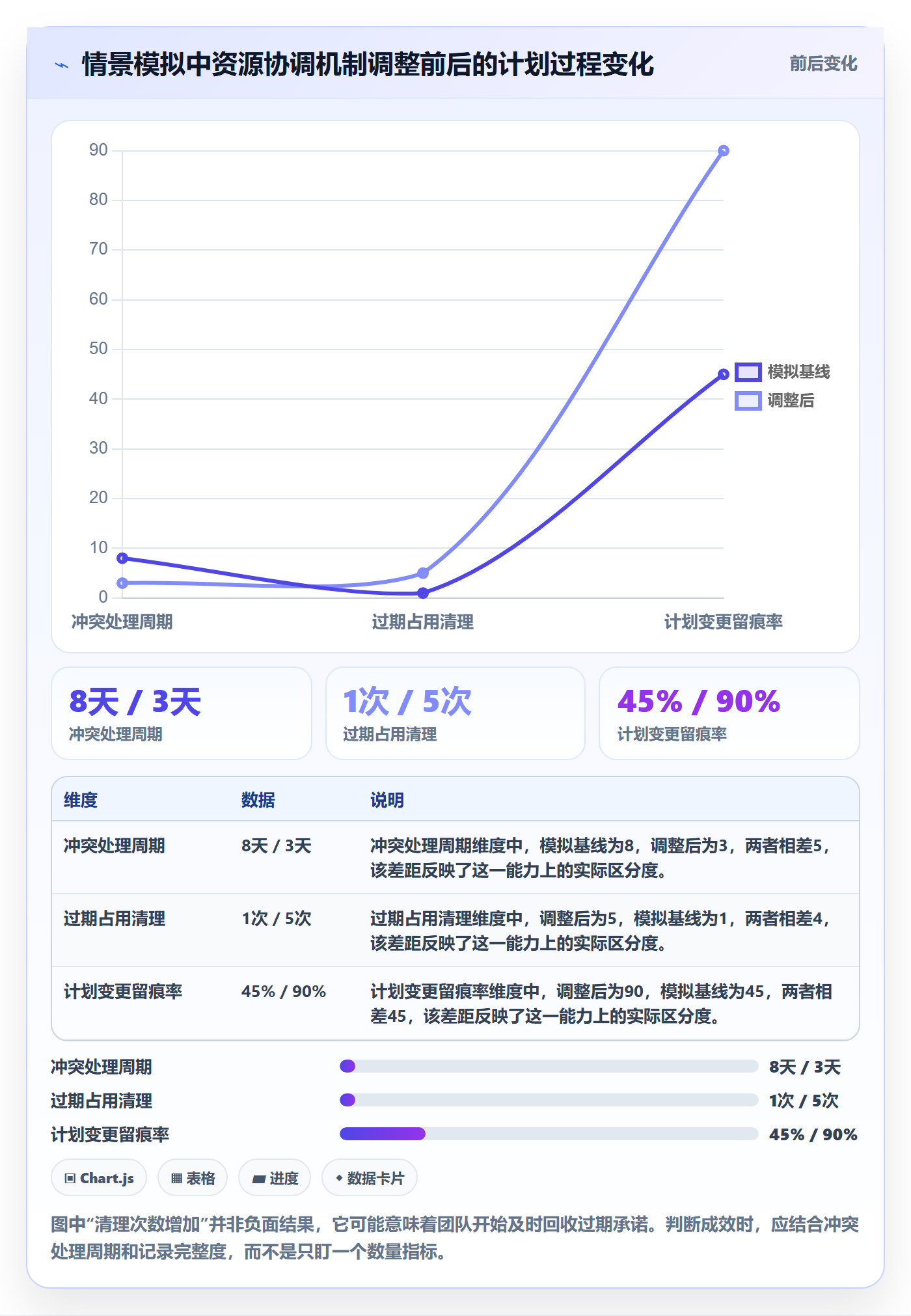
Task: Select the Chart.js tag chip
Action: (x=99, y=1178)
